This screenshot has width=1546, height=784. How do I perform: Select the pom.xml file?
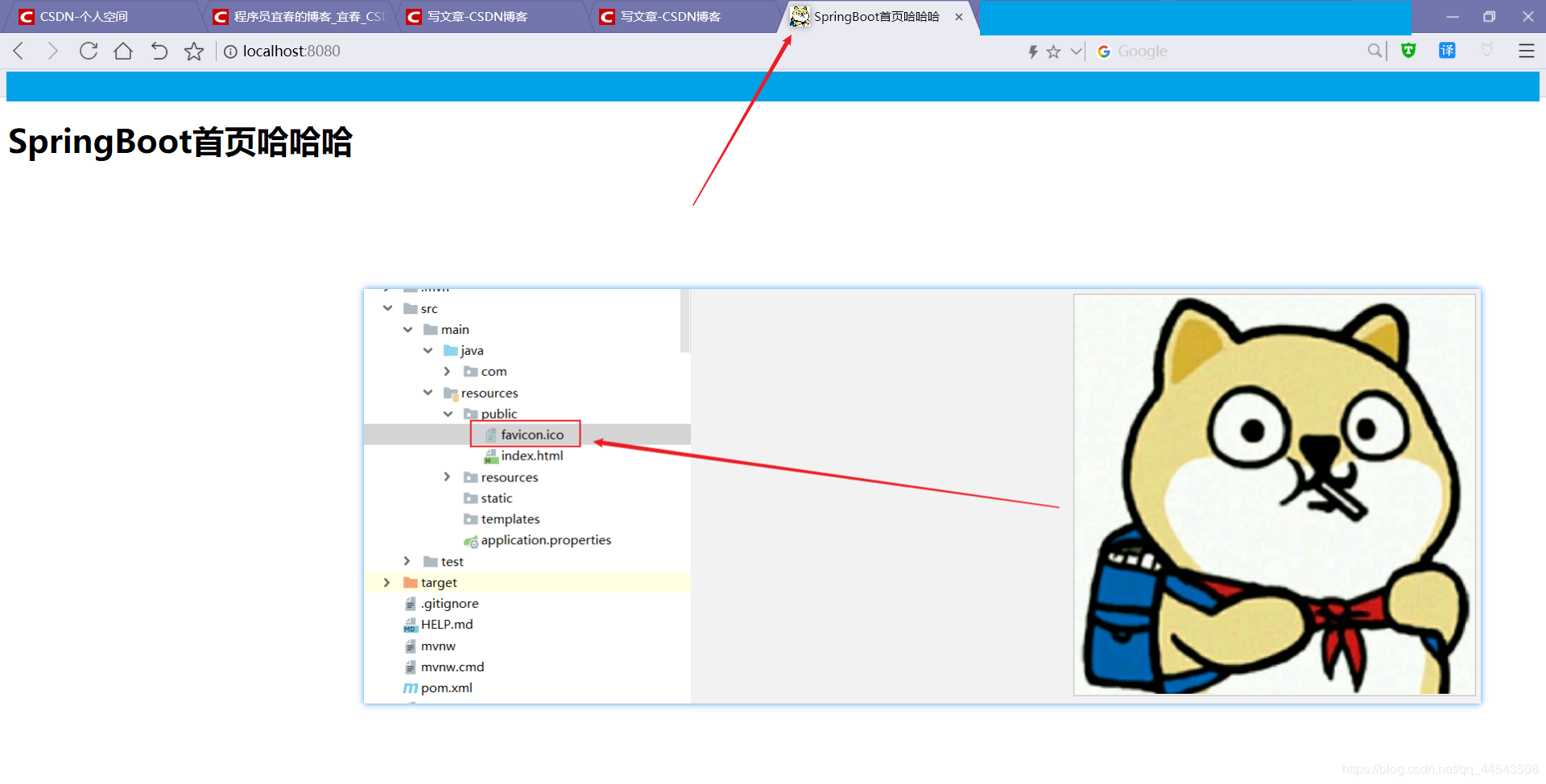[x=438, y=687]
